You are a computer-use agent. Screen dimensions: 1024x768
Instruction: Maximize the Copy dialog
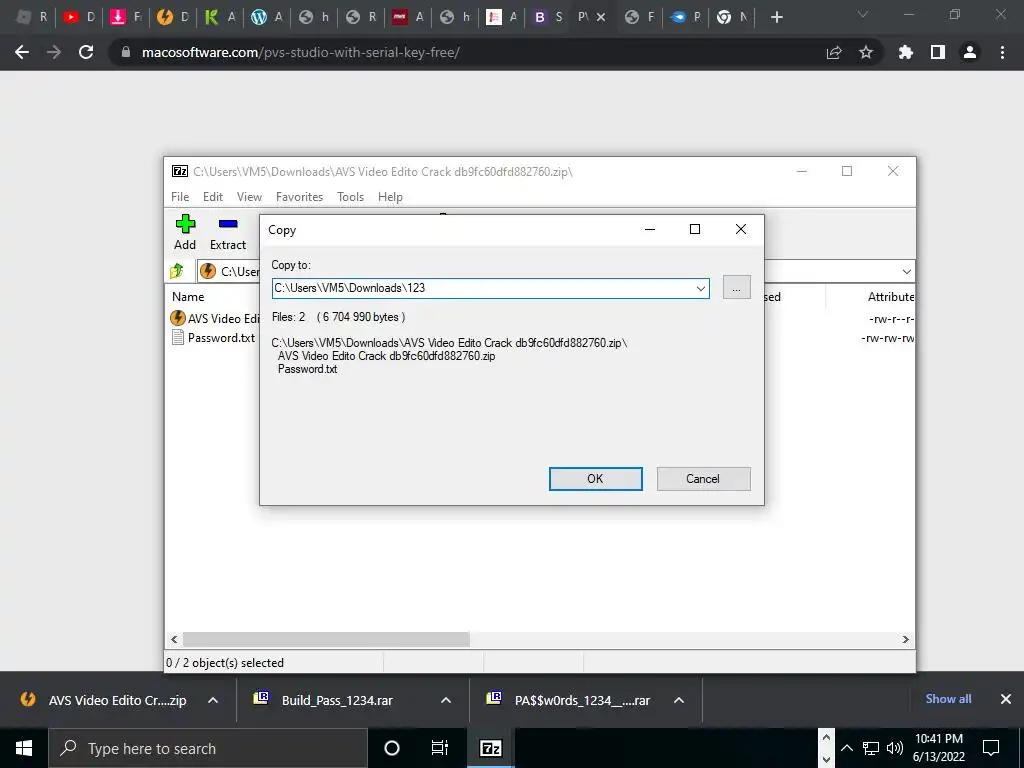click(x=695, y=229)
